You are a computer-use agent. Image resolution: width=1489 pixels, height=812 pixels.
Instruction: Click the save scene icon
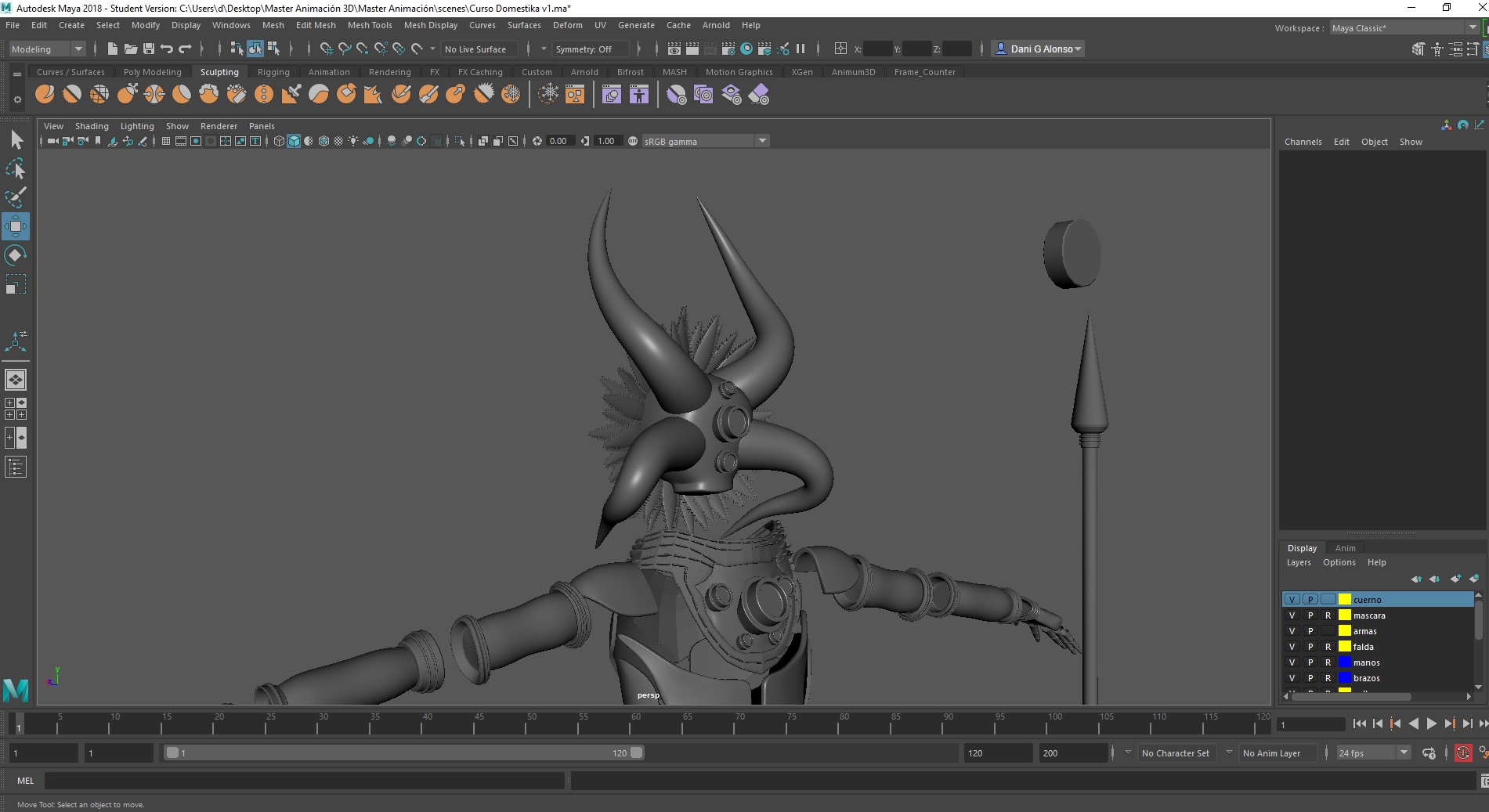[x=148, y=49]
